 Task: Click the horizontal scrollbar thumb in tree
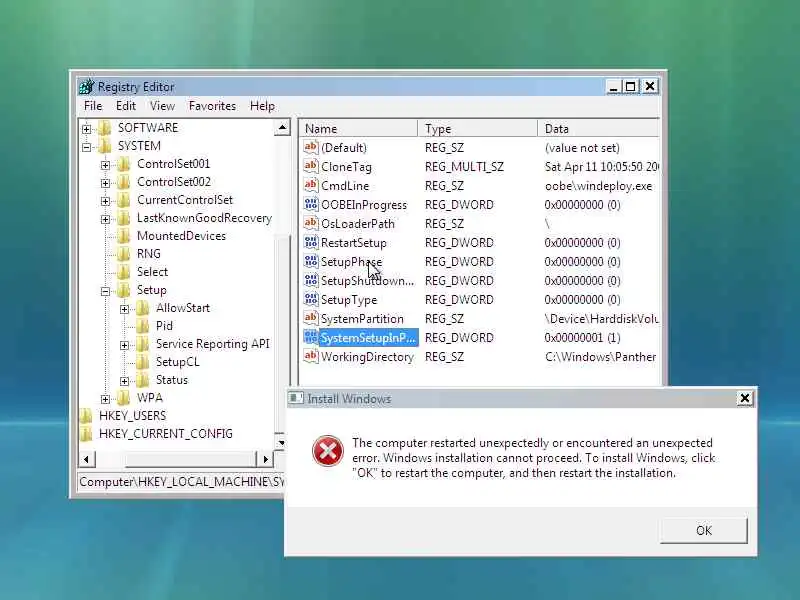click(x=190, y=459)
